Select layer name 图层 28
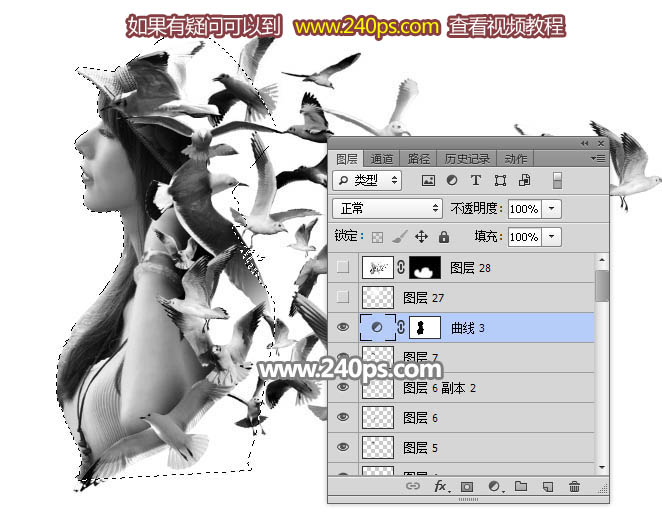The width and height of the screenshot is (662, 528). 470,268
